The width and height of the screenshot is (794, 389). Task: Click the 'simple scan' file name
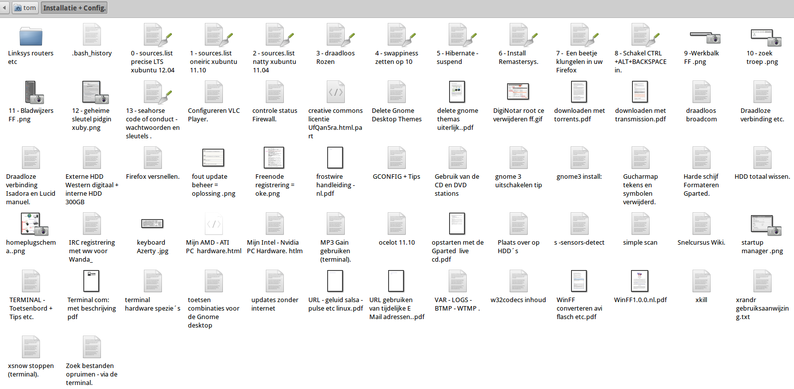tap(640, 242)
